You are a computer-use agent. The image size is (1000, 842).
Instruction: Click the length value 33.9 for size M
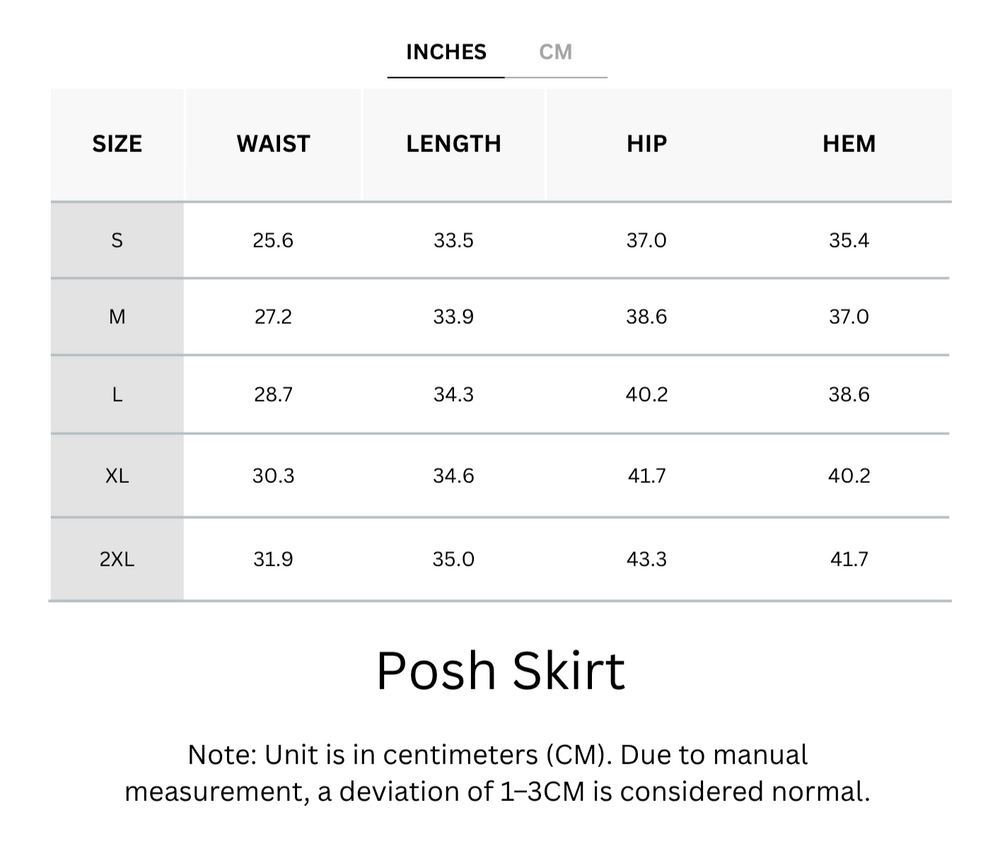(x=453, y=317)
